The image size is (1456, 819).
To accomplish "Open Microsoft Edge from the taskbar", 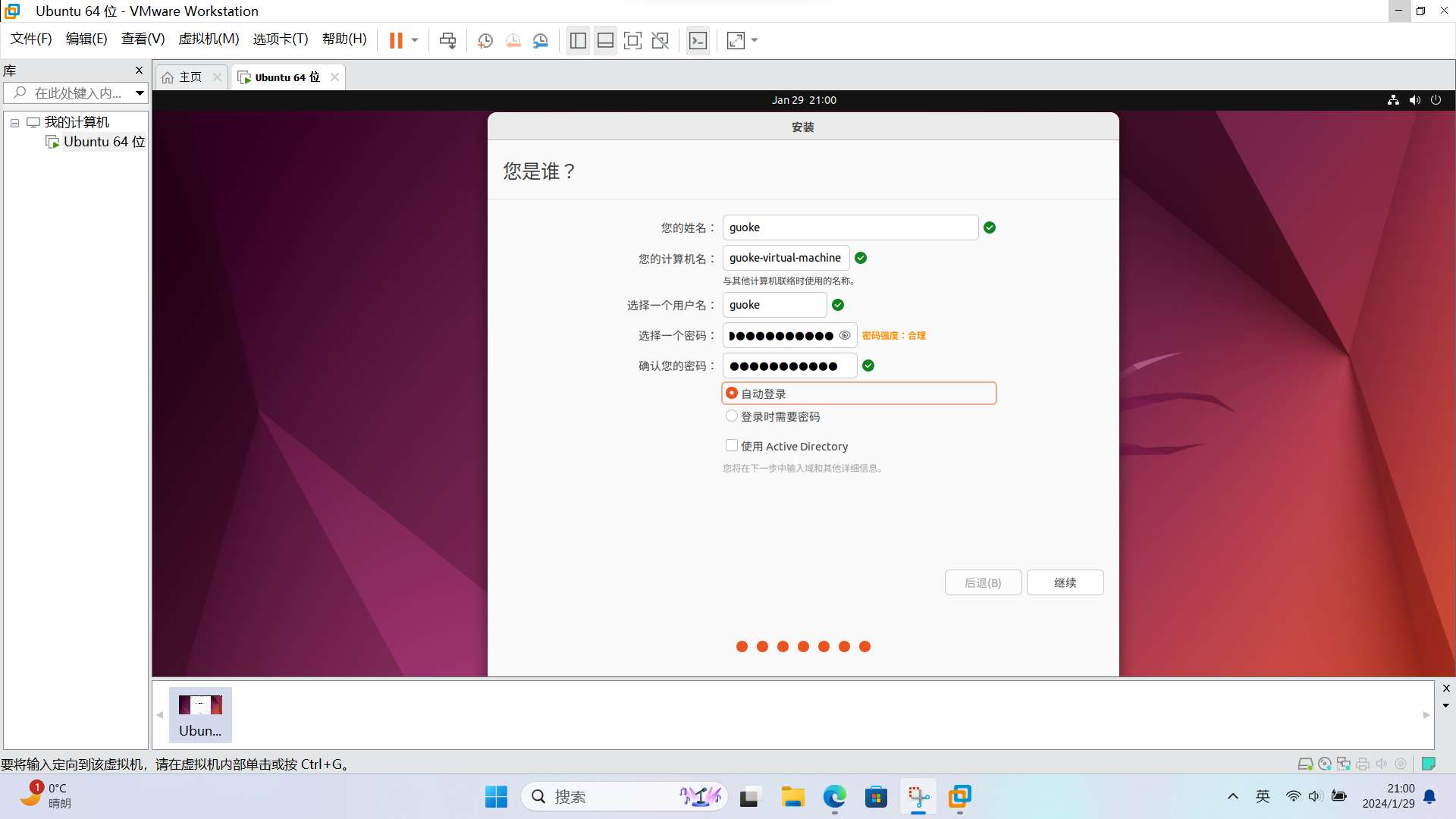I will coord(834,797).
